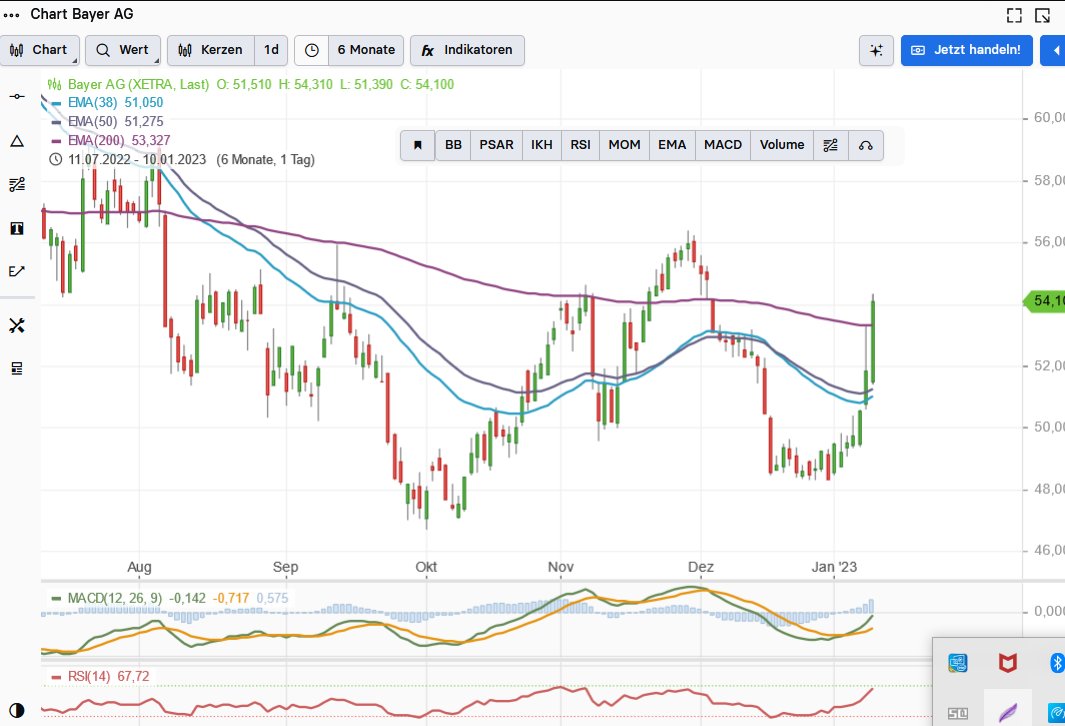The image size is (1065, 726).
Task: Open the Chart type dropdown
Action: click(x=39, y=50)
